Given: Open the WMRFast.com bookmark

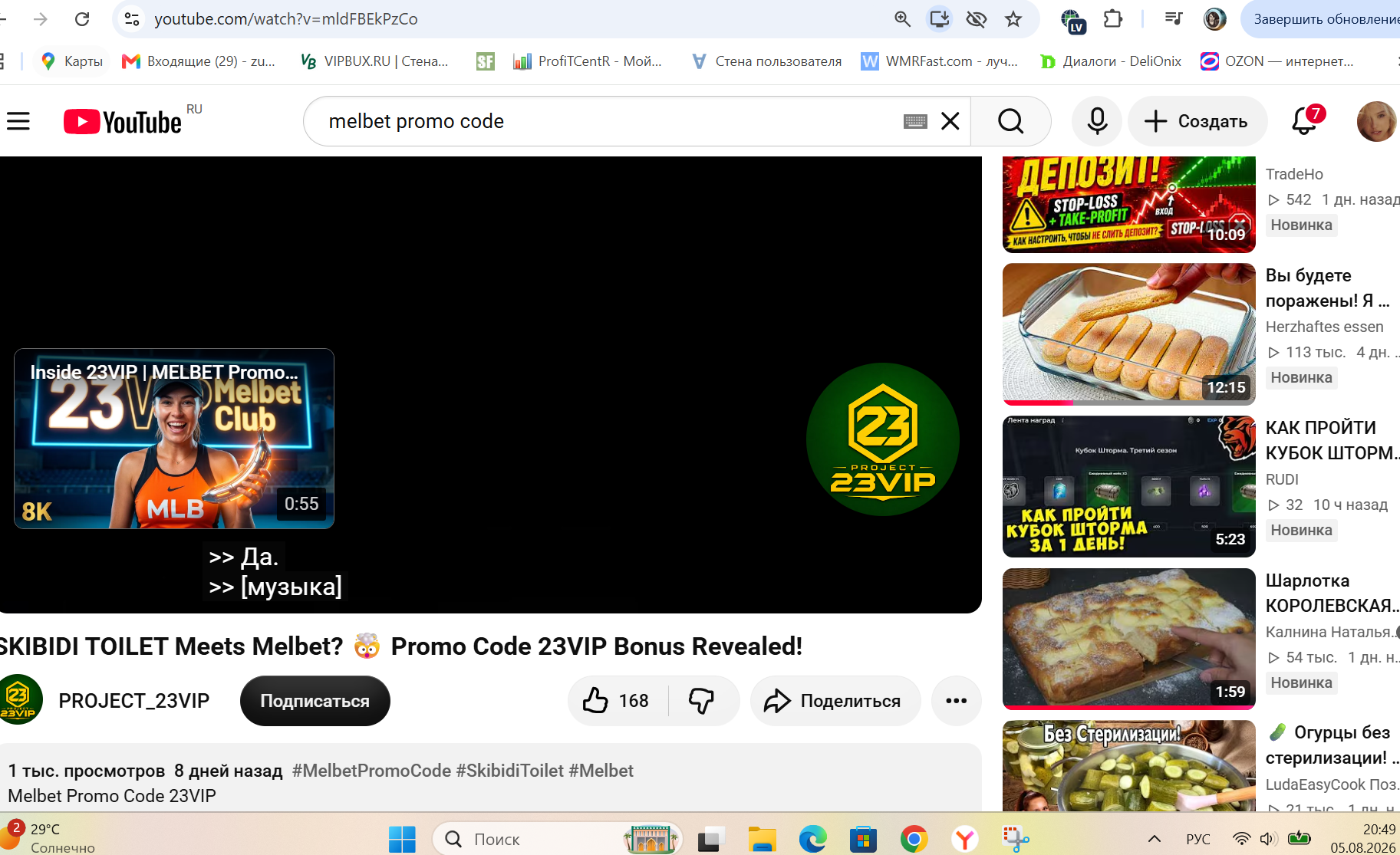Looking at the screenshot, I should click(940, 61).
